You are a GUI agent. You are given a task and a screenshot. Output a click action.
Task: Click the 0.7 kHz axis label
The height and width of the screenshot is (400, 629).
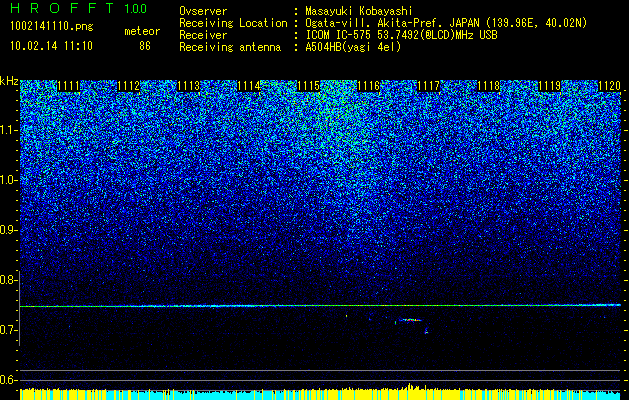[x=9, y=330]
